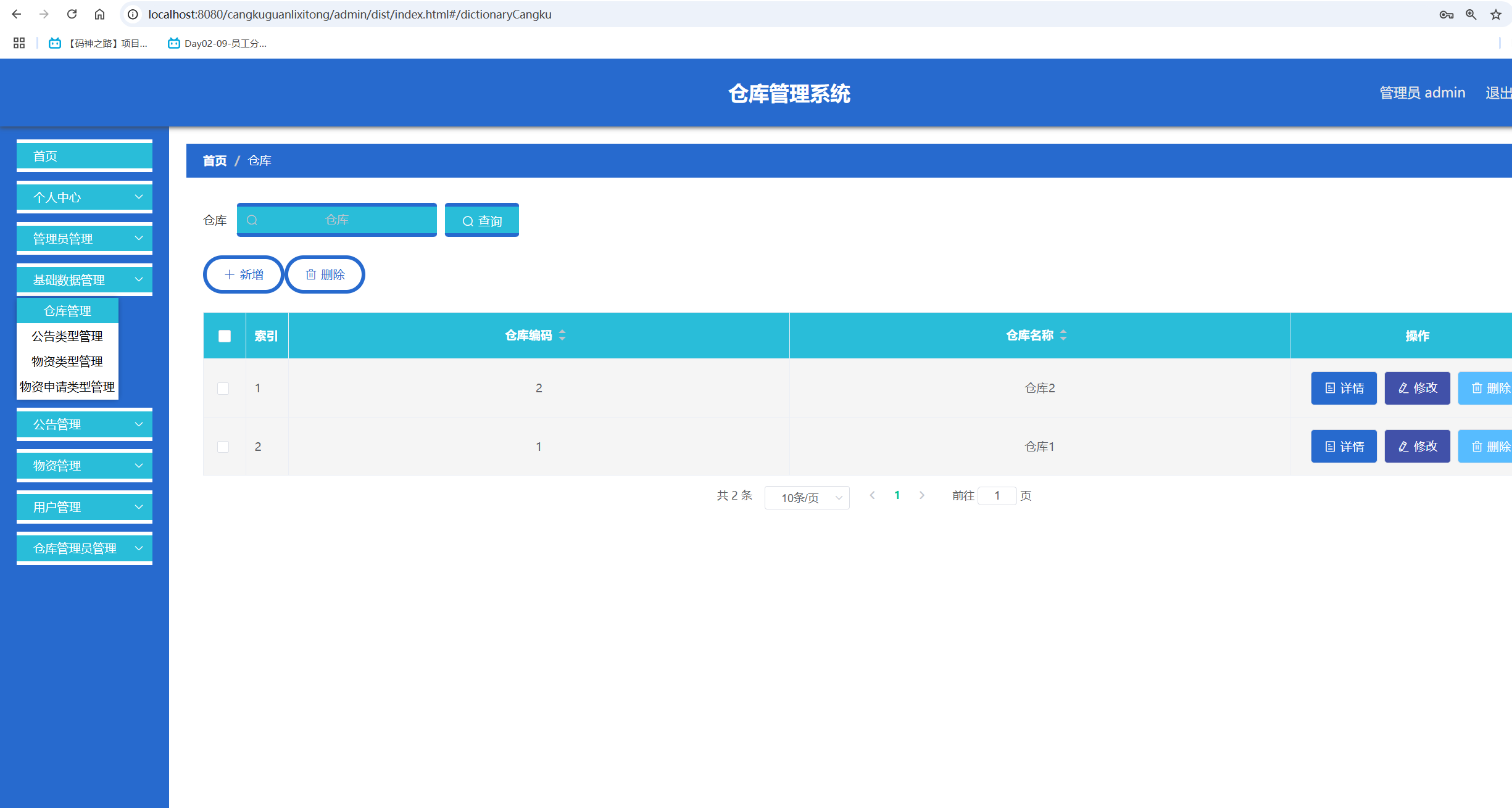
Task: Select 公告类型管理 from the submenu
Action: point(67,336)
